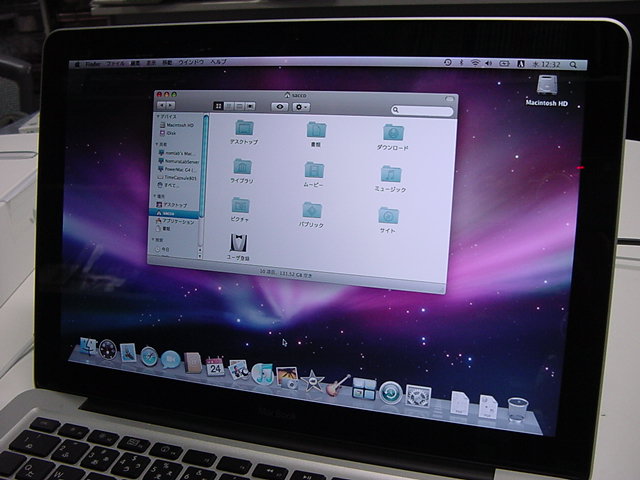
Task: Click the Macintosh HD desktop icon
Action: [547, 85]
